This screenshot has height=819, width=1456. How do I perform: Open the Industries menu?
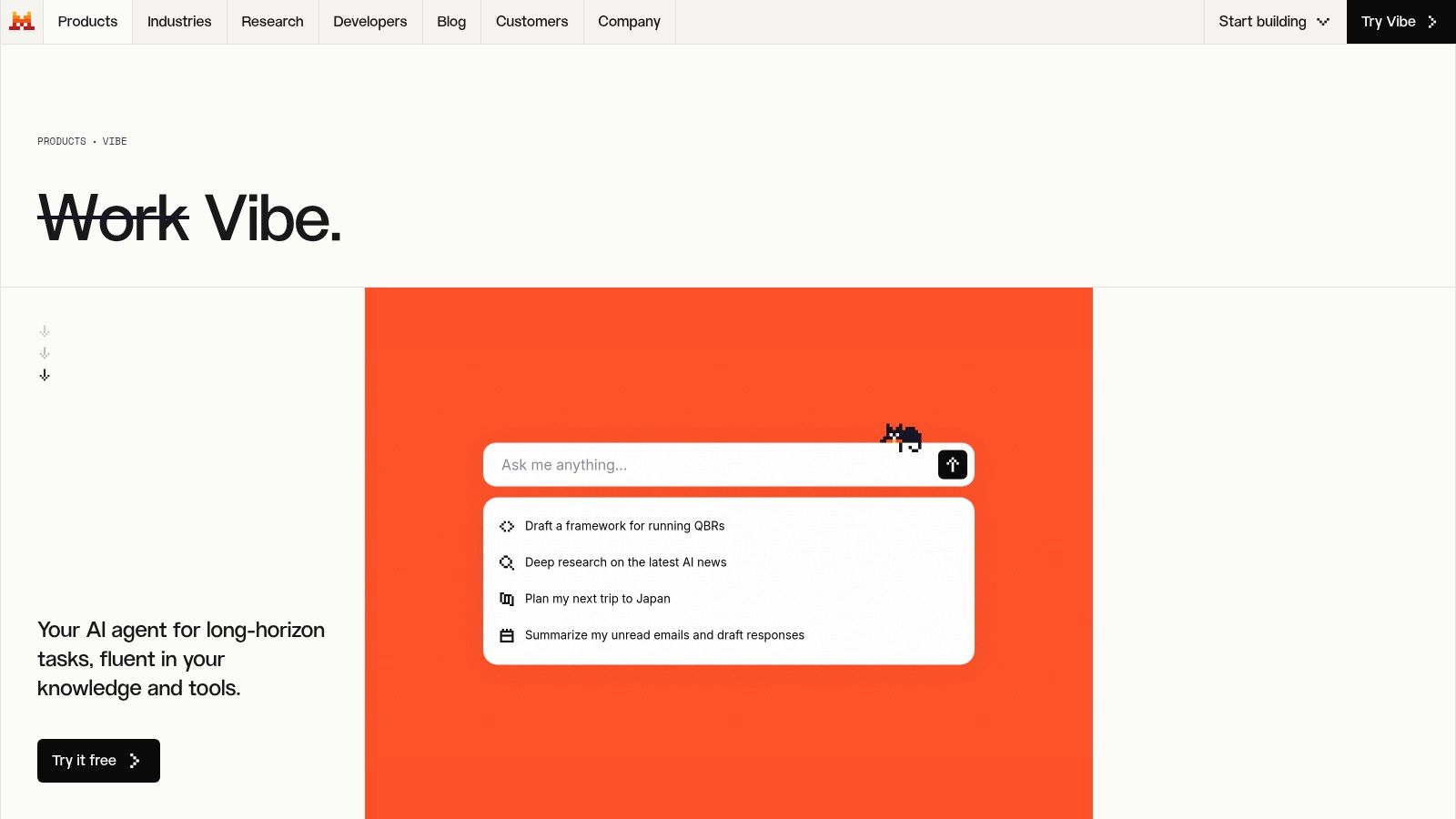point(179,22)
